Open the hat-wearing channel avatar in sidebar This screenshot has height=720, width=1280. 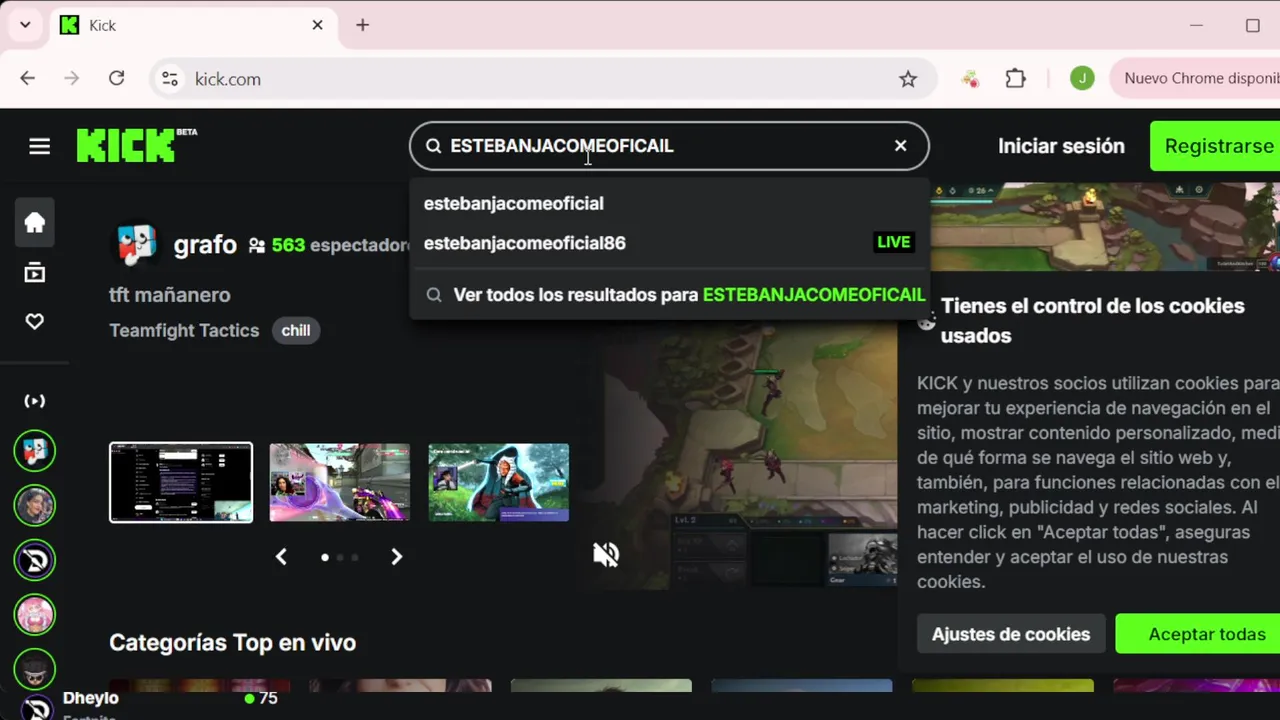click(x=35, y=668)
